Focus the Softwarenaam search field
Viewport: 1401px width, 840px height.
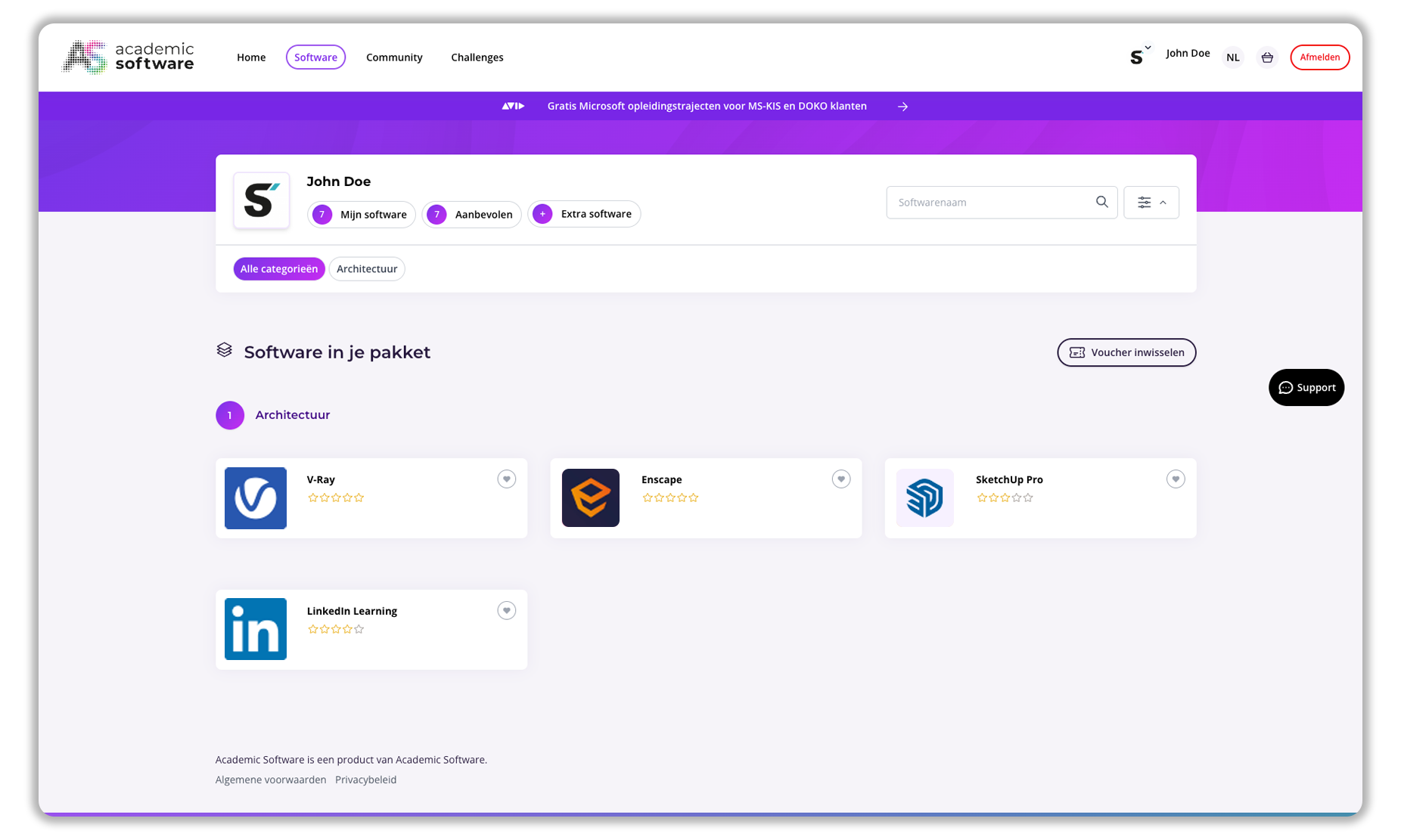[991, 203]
